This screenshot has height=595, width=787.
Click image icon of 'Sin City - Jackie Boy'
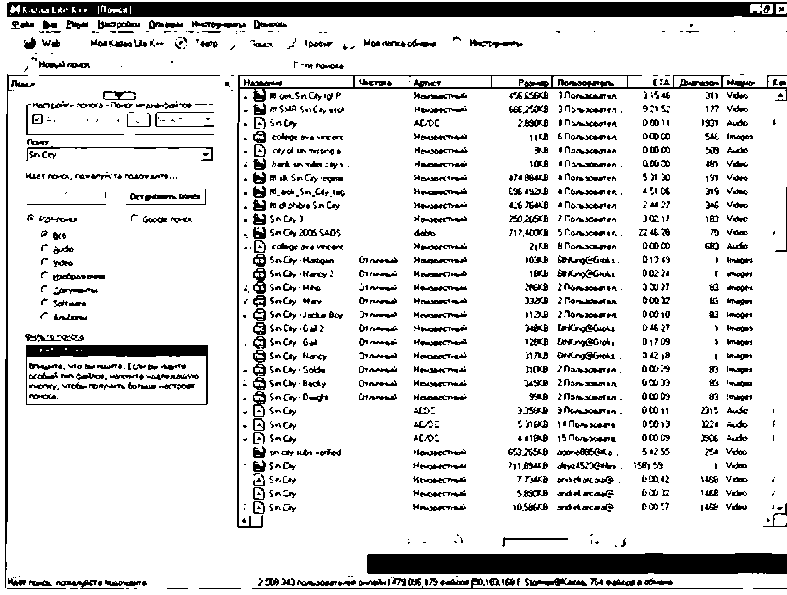coord(259,315)
